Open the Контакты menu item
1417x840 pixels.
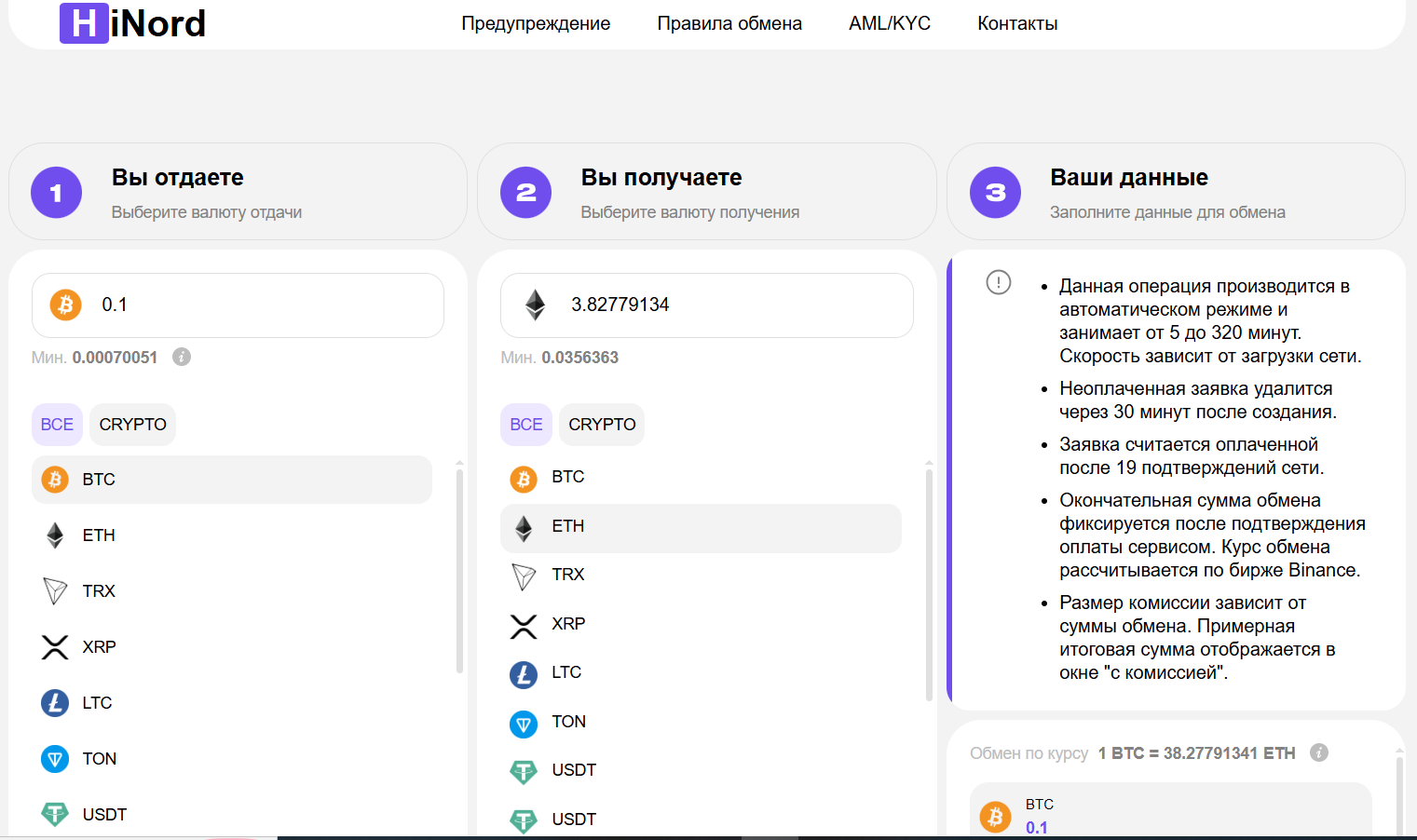tap(1017, 23)
